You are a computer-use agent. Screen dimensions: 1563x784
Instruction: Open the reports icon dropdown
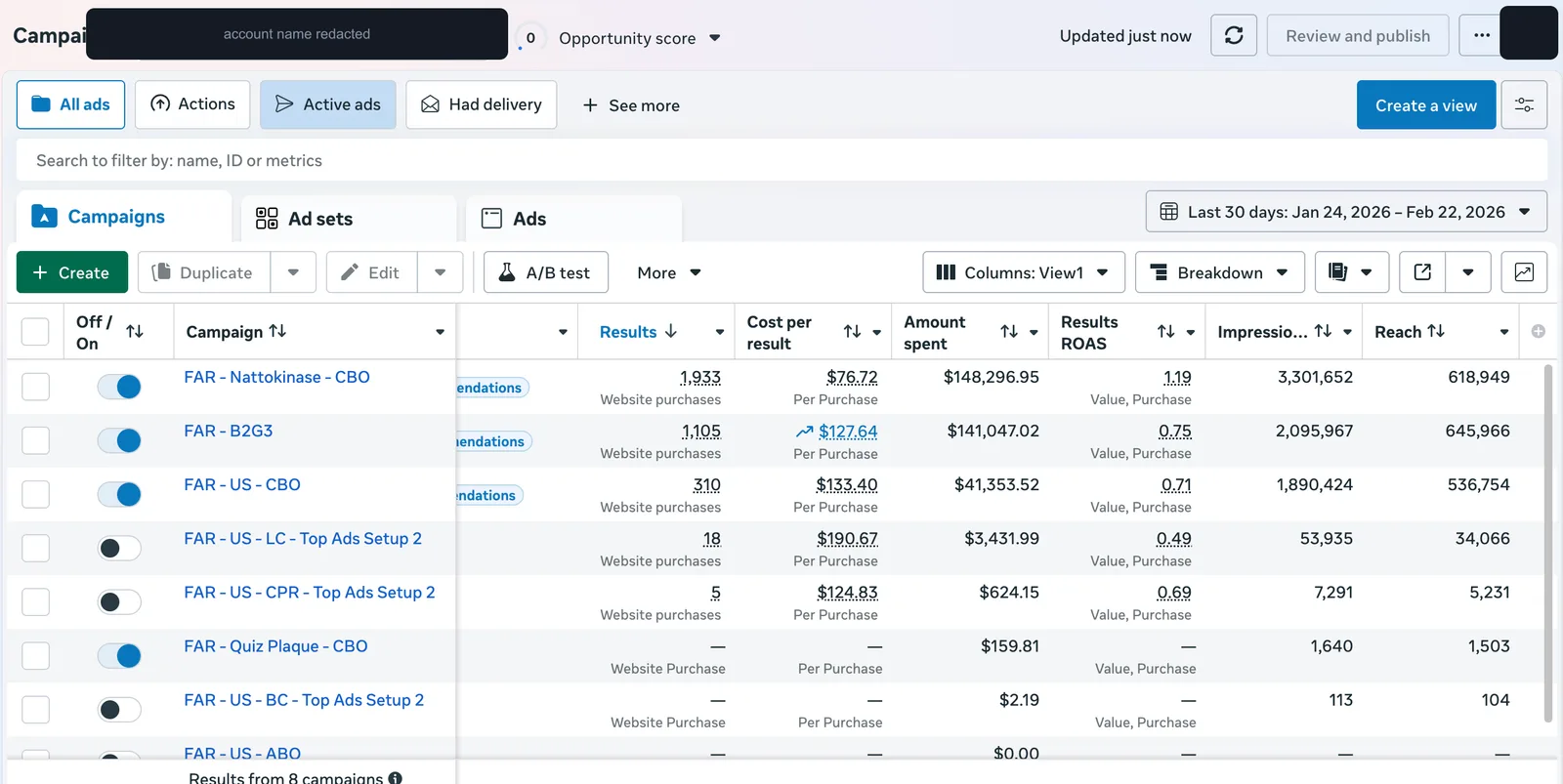tap(1351, 272)
